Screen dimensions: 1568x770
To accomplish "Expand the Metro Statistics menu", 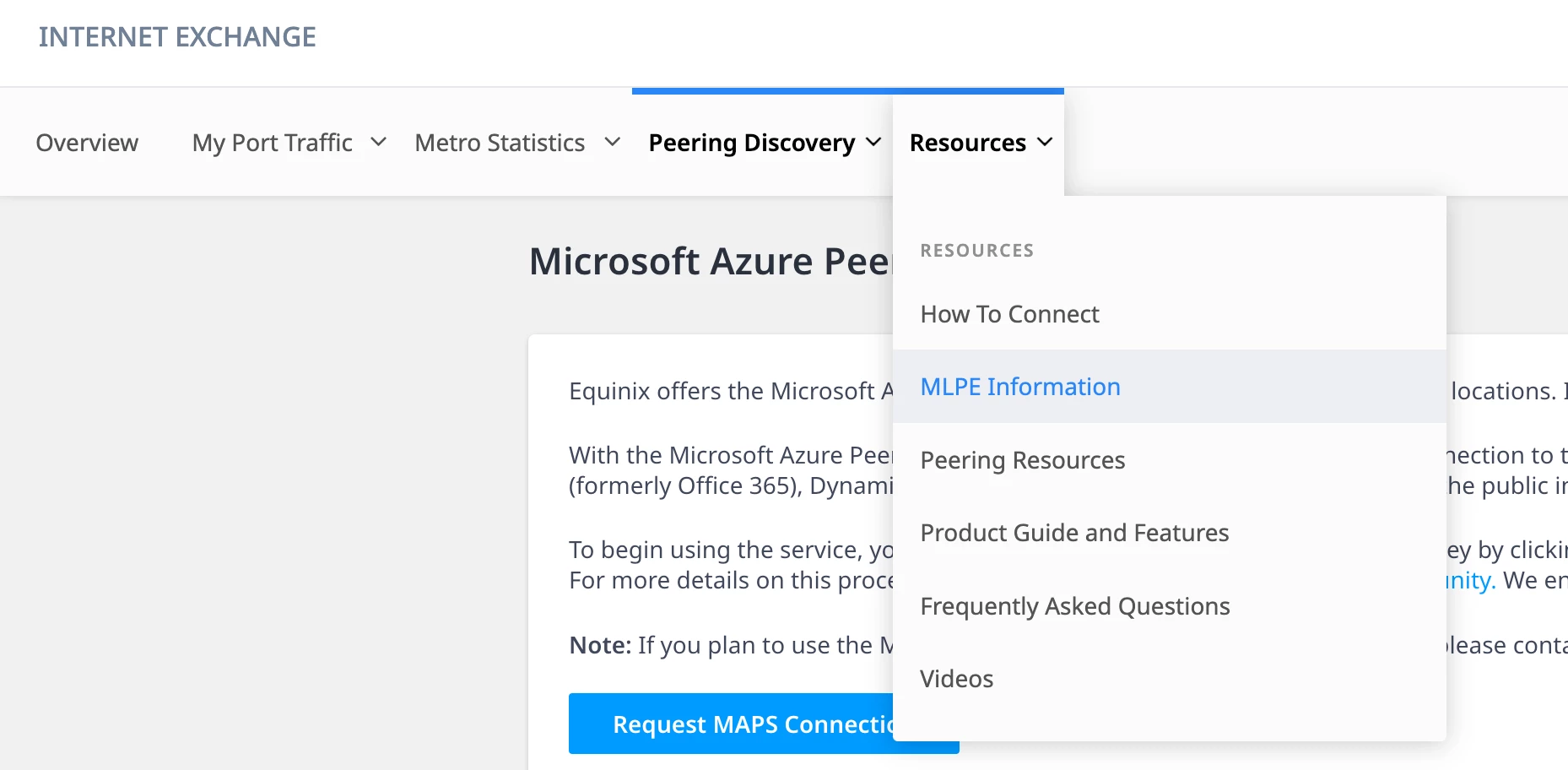I will coord(500,143).
